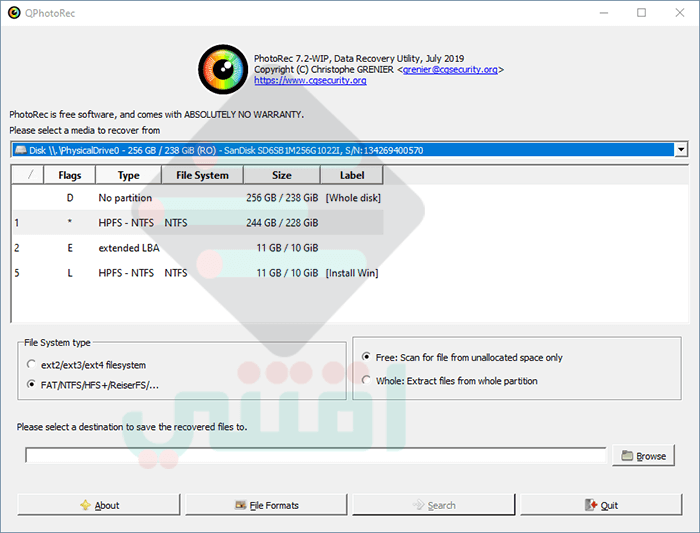Click the '[Whole disk]' label cell
Image resolution: width=700 pixels, height=533 pixels.
tap(353, 198)
